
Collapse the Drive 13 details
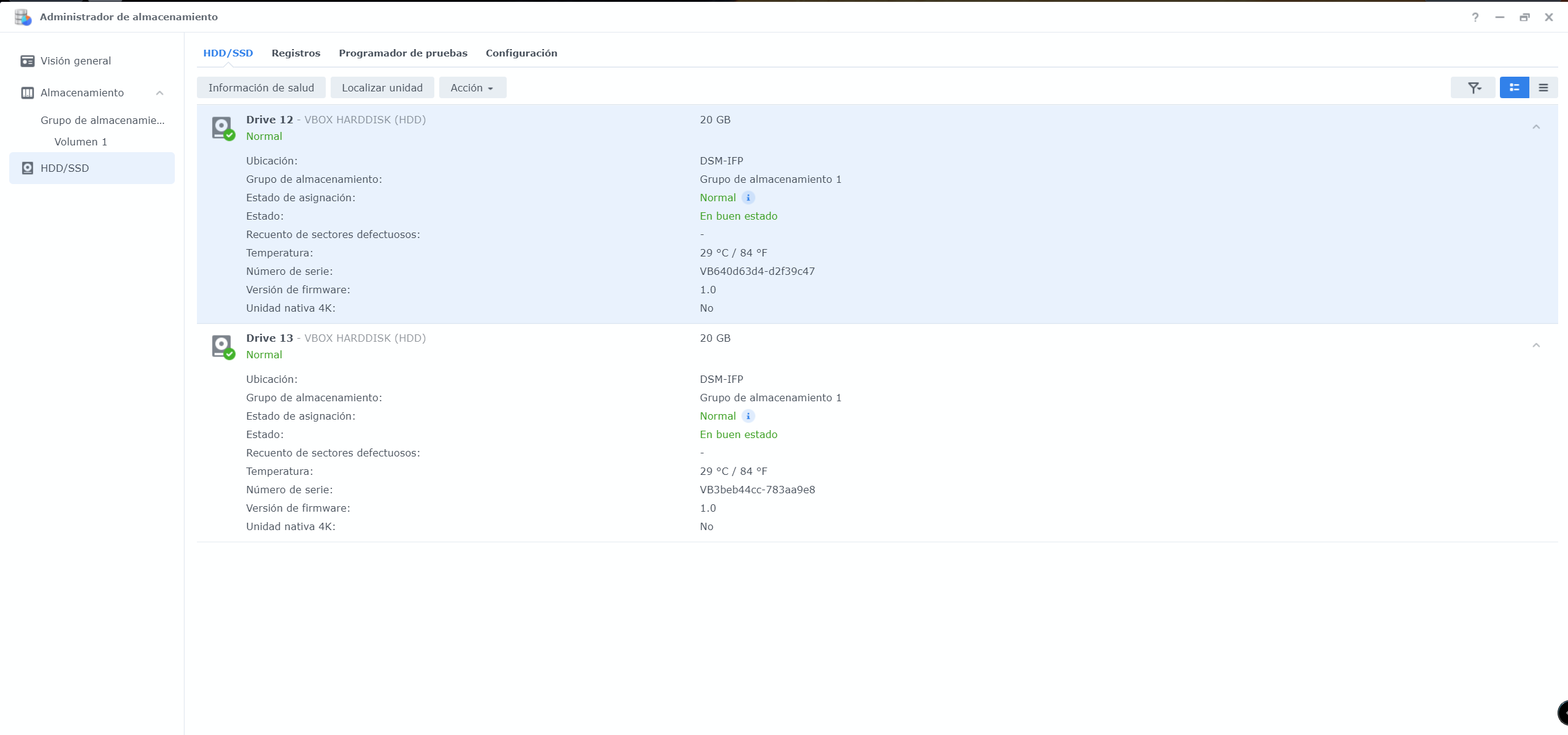(1536, 345)
